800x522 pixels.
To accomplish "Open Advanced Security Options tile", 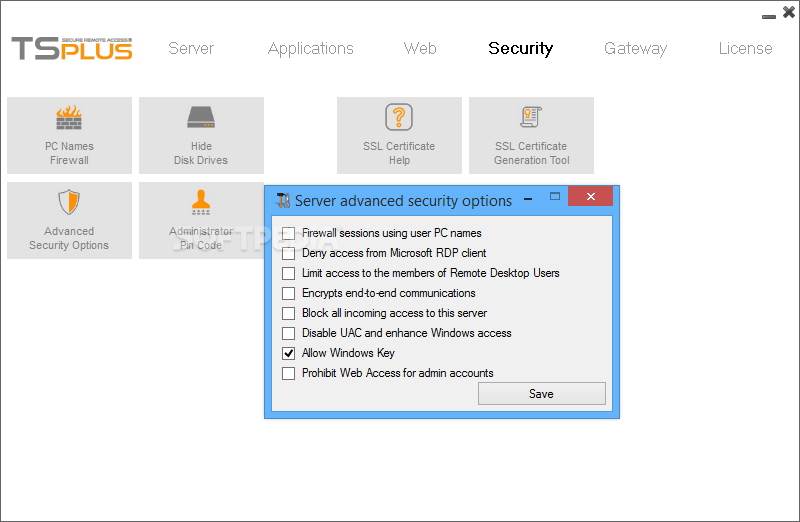I will click(69, 220).
